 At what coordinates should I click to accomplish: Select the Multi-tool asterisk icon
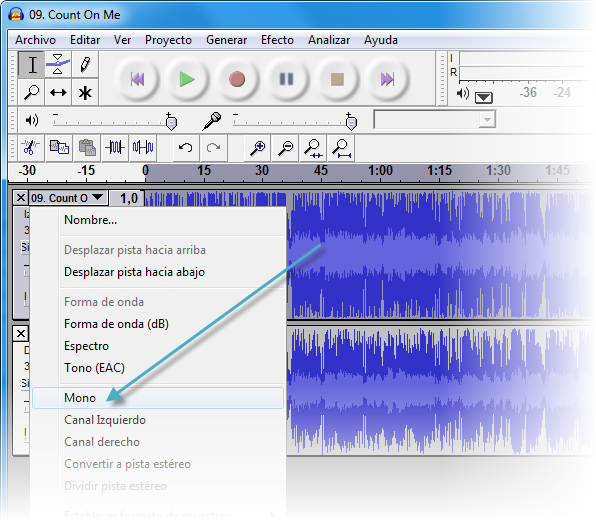[85, 92]
